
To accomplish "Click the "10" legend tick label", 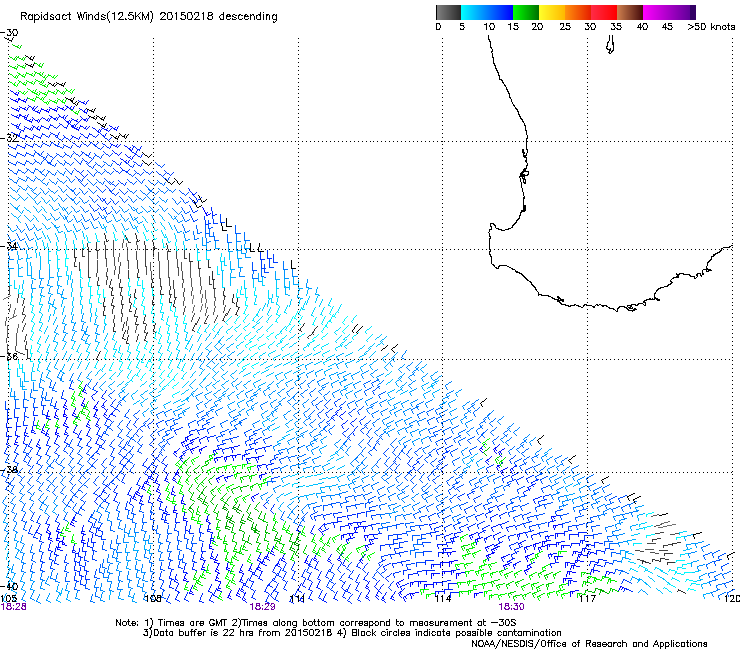I will (x=489, y=27).
